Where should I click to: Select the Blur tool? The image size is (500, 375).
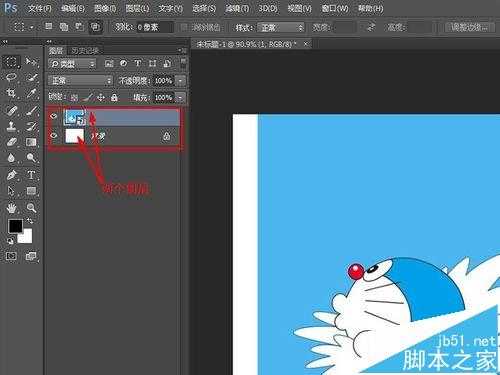click(x=11, y=158)
